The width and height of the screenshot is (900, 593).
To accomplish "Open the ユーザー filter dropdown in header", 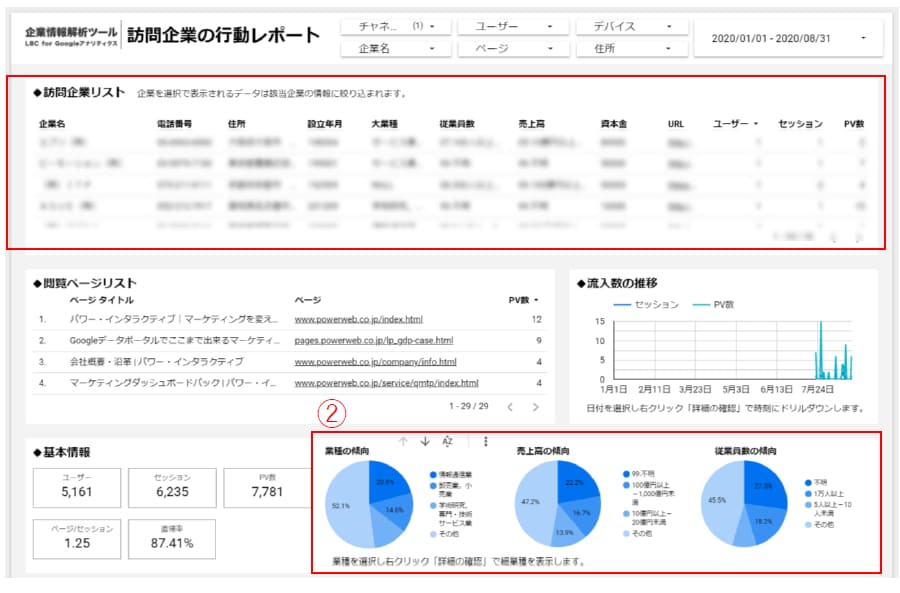I will pos(513,26).
